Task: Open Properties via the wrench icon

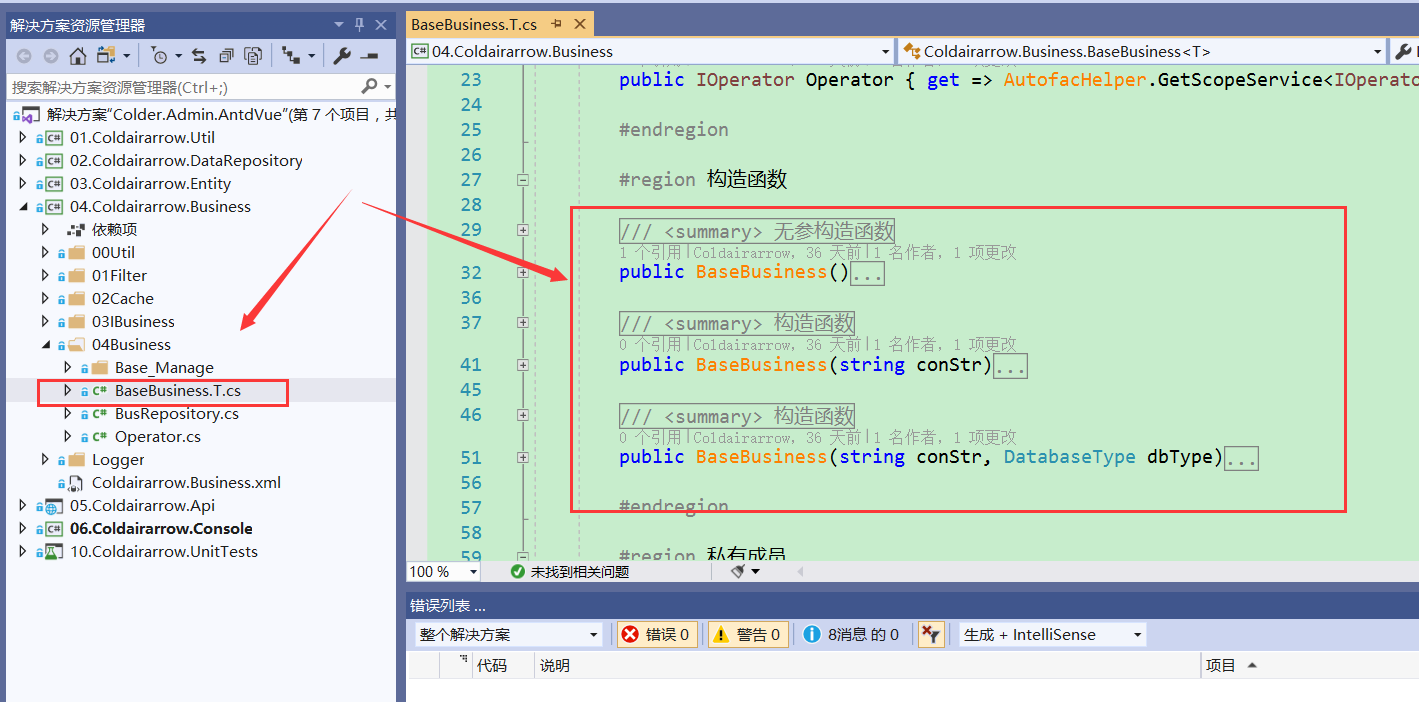Action: click(342, 56)
